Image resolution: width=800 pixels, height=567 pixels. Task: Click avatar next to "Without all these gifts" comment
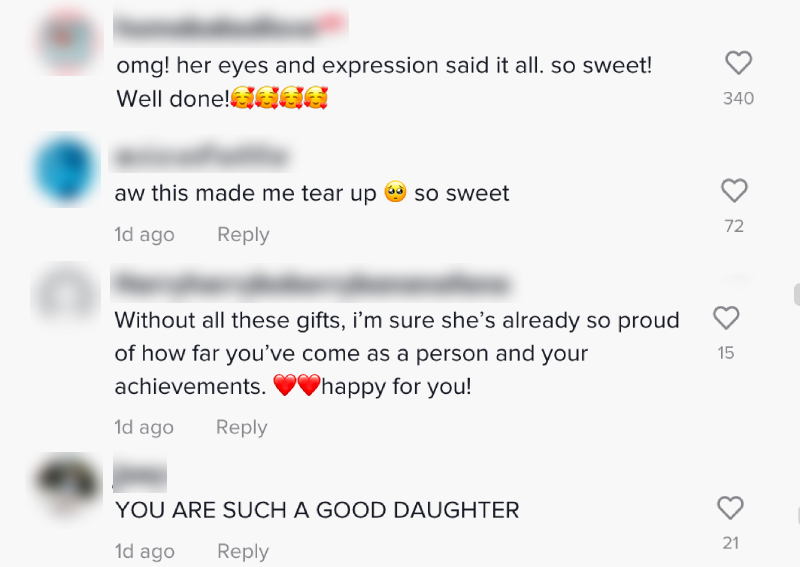tap(66, 297)
